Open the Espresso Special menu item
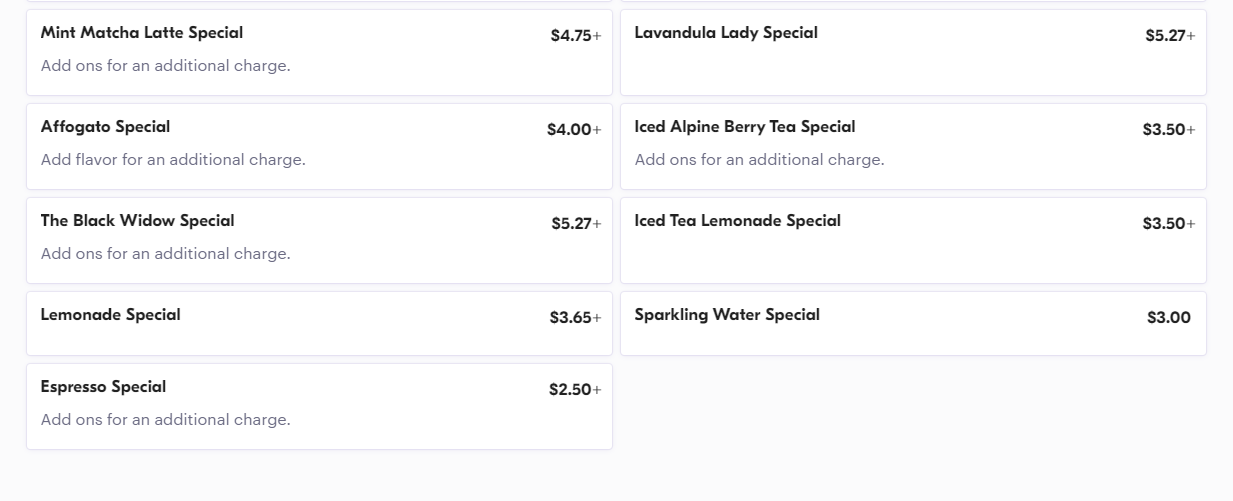 click(x=103, y=387)
